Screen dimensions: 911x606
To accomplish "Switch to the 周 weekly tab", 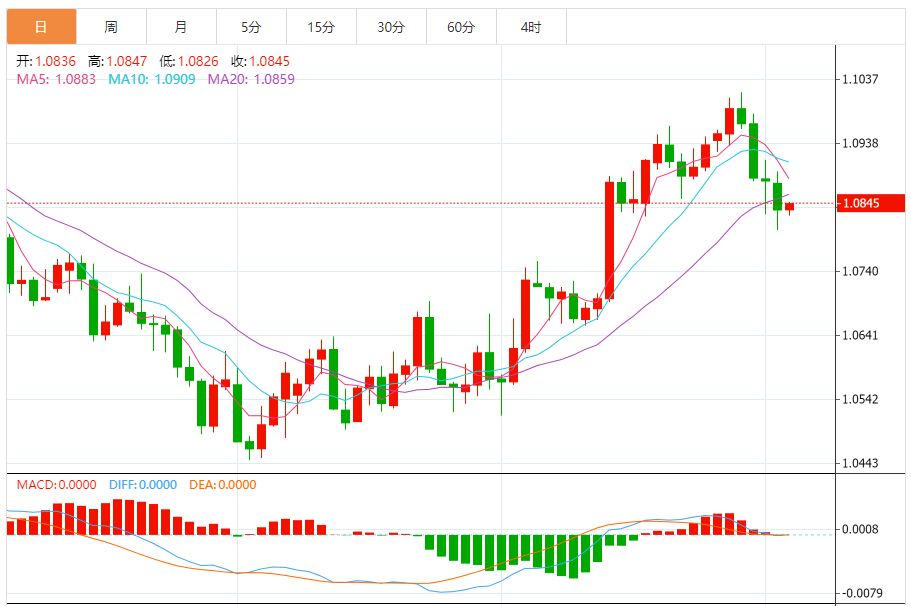I will [x=111, y=27].
